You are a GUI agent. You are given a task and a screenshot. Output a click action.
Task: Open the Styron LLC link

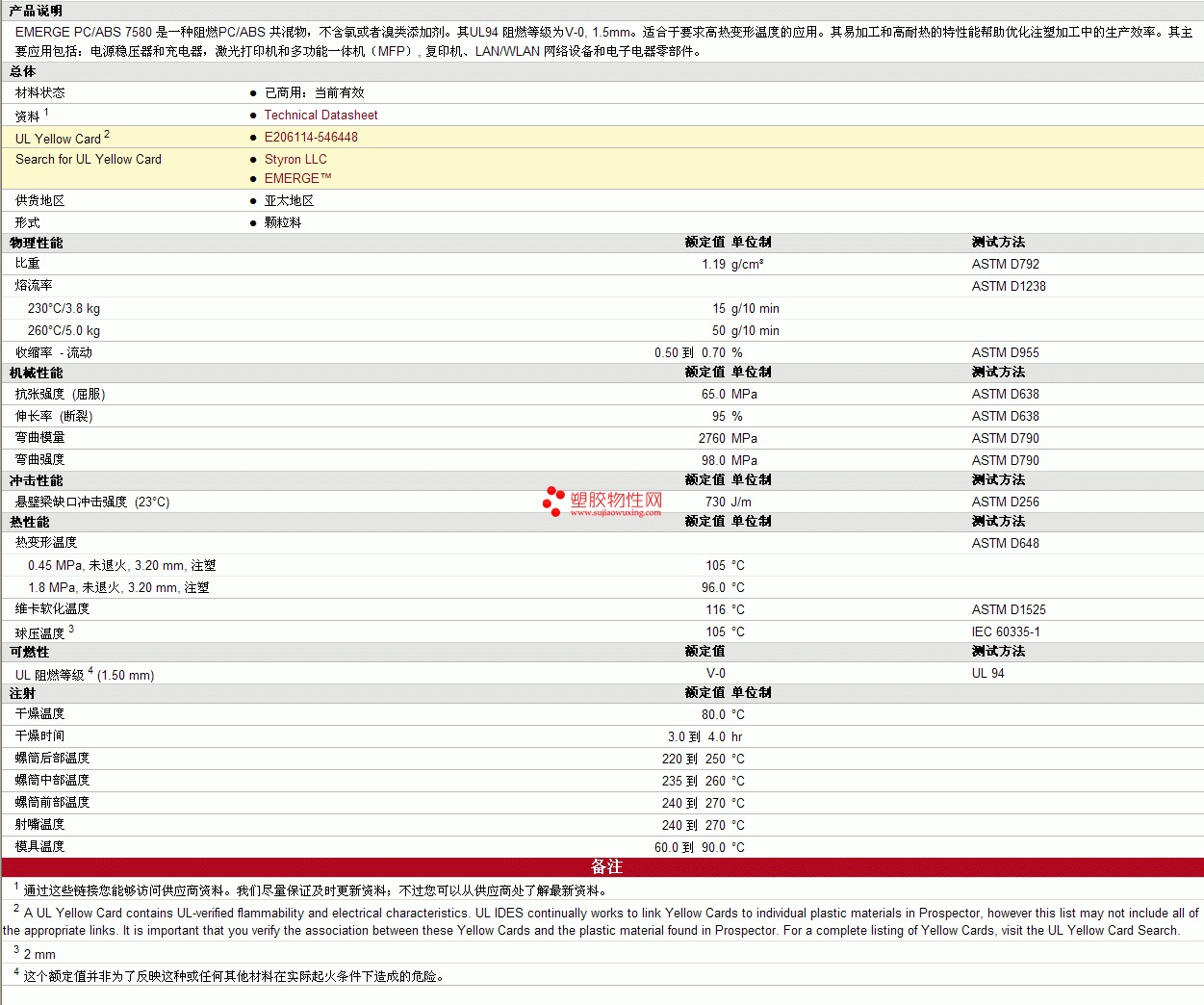(x=295, y=159)
